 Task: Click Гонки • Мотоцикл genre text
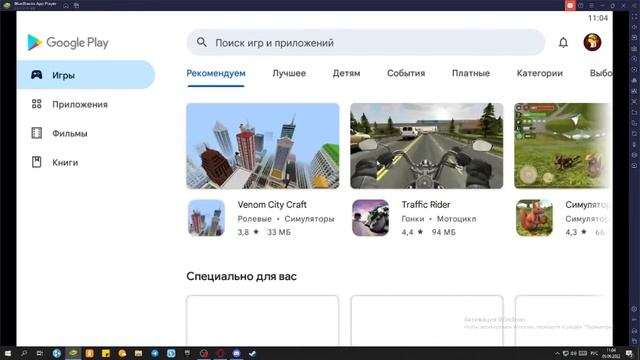pyautogui.click(x=439, y=219)
